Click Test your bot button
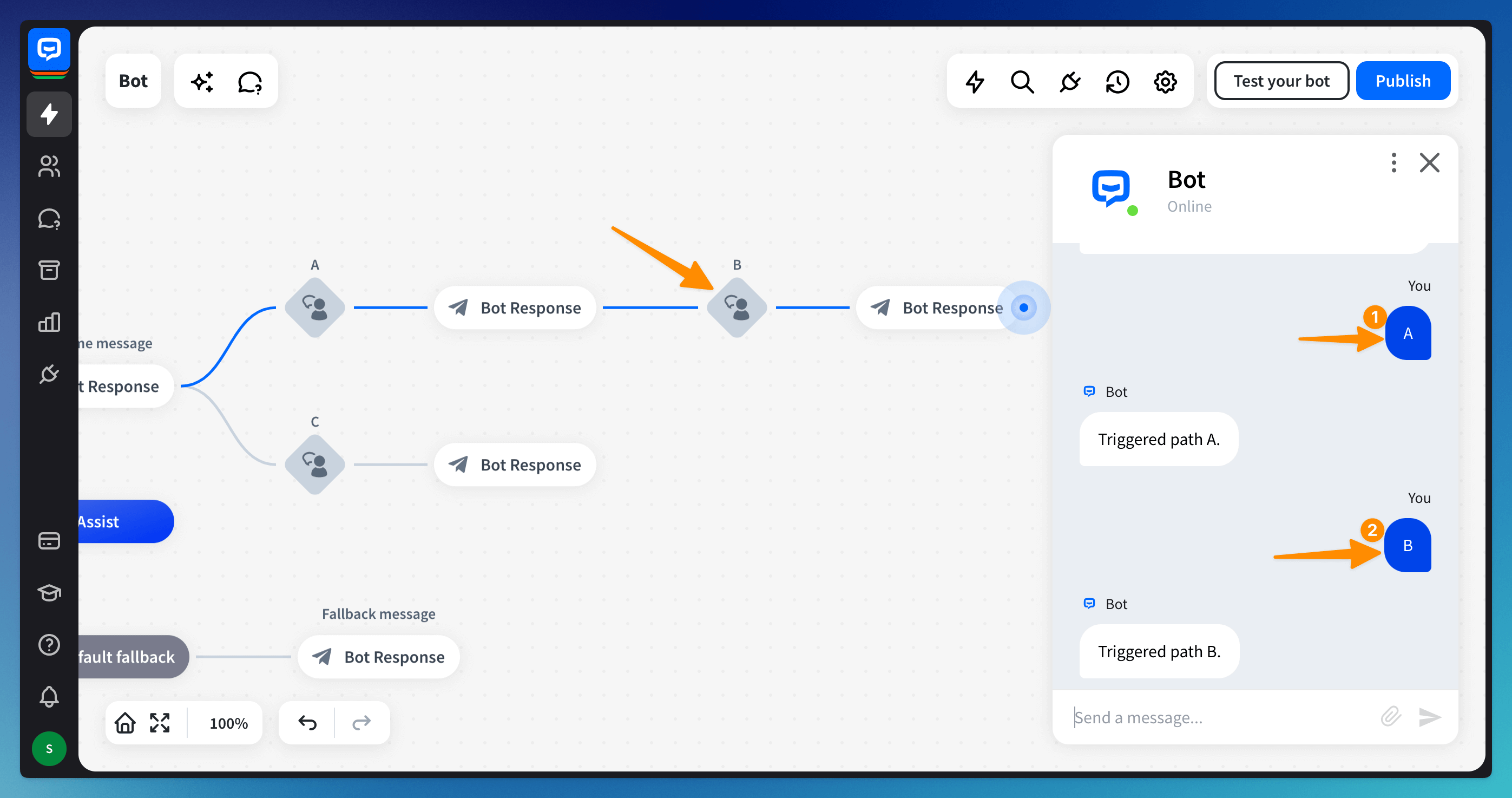Screen dimensions: 1512x798 [1281, 81]
